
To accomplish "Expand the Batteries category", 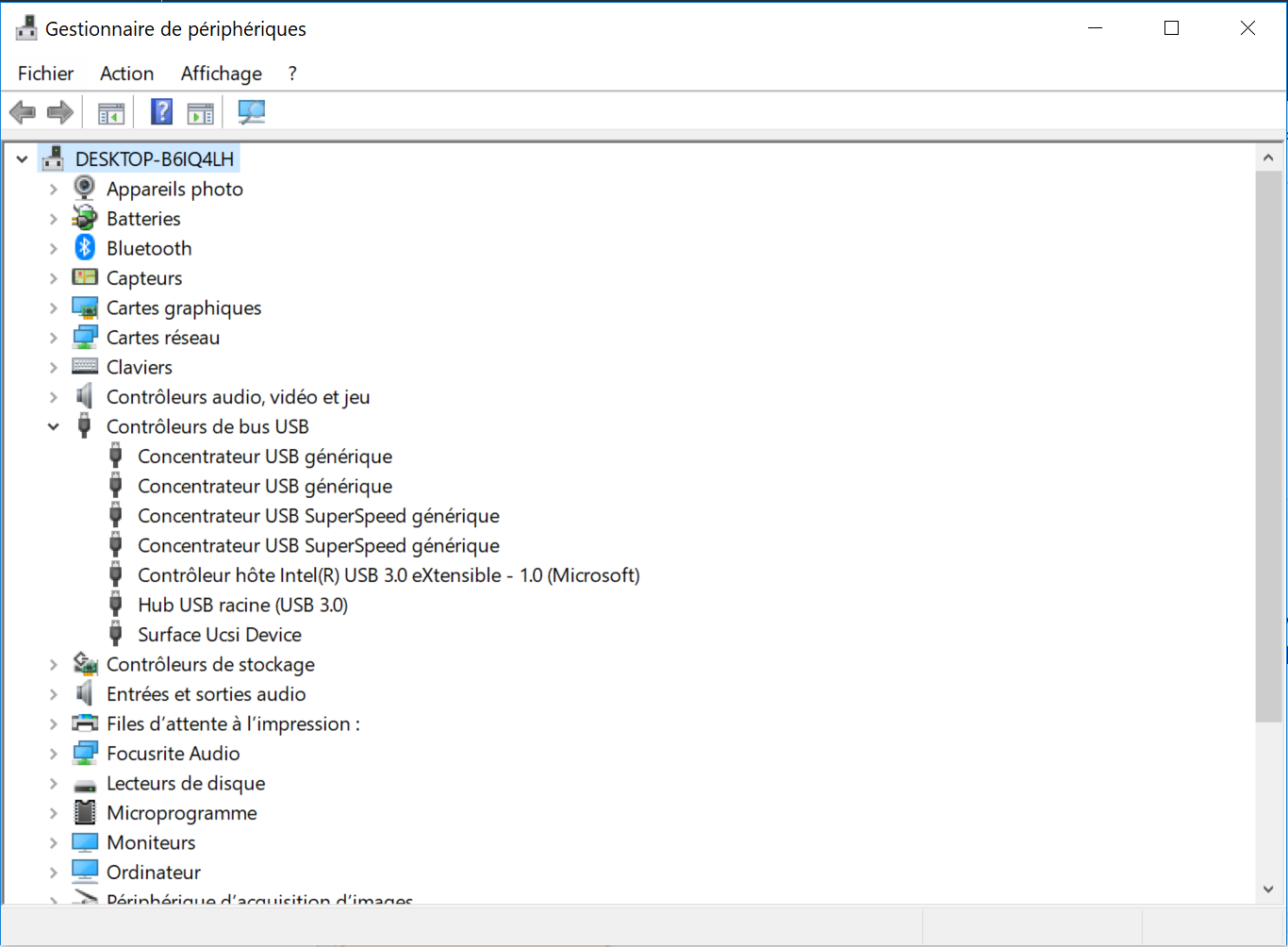I will (54, 219).
